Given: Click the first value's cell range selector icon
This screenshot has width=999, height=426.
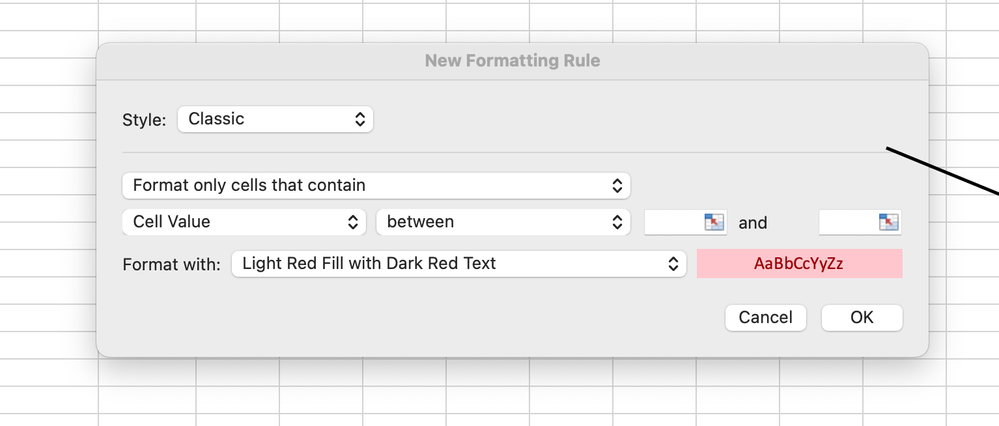Looking at the screenshot, I should pyautogui.click(x=714, y=222).
